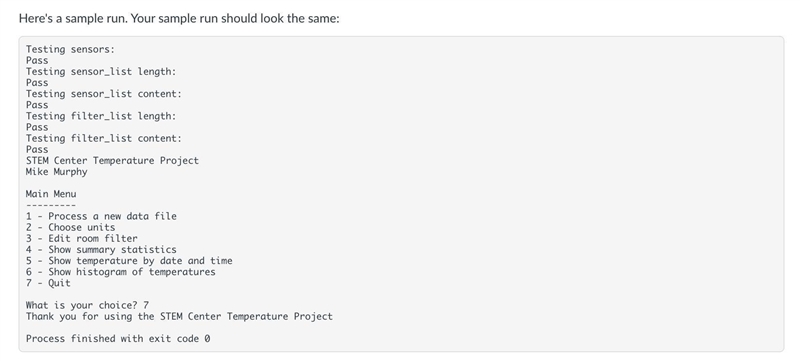Click the 'Main Menu' heading text
The image size is (800, 361).
point(51,194)
